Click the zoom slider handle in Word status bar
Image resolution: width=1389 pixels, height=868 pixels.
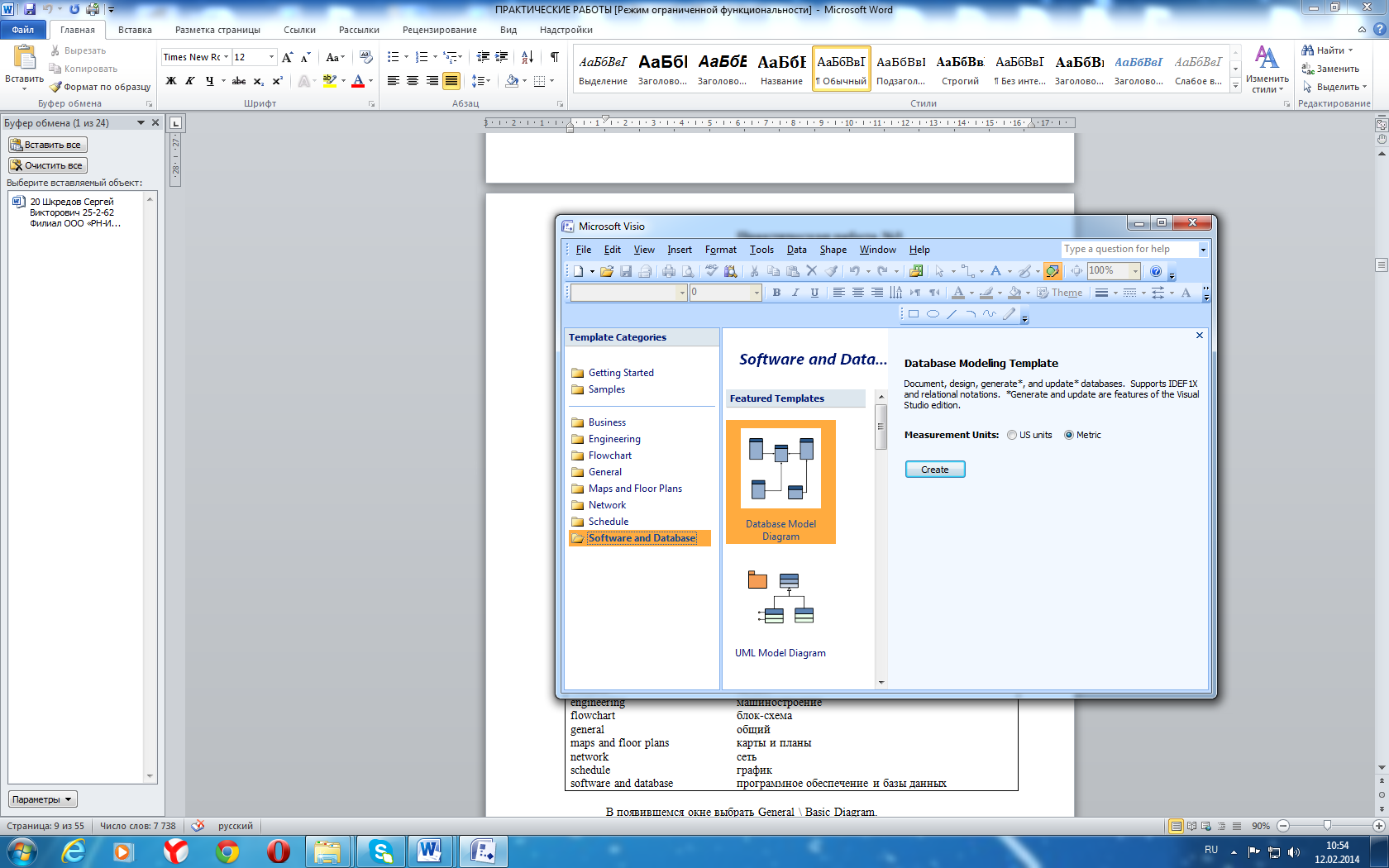[1327, 826]
